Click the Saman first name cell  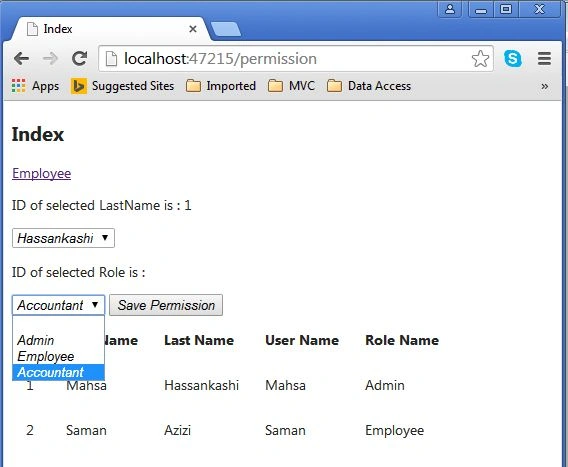86,430
